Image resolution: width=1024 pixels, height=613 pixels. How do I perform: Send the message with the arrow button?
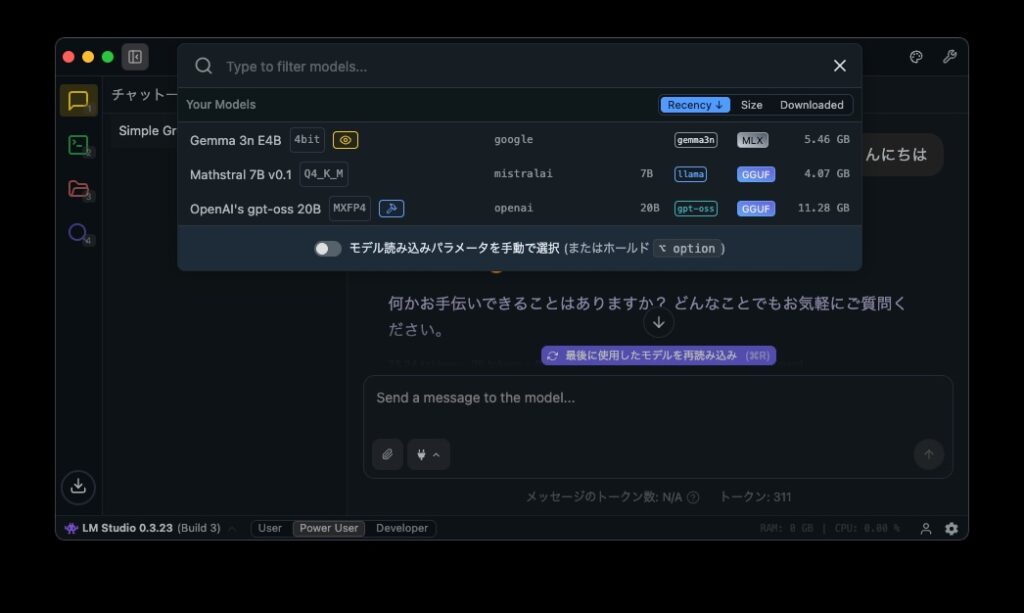[x=929, y=454]
